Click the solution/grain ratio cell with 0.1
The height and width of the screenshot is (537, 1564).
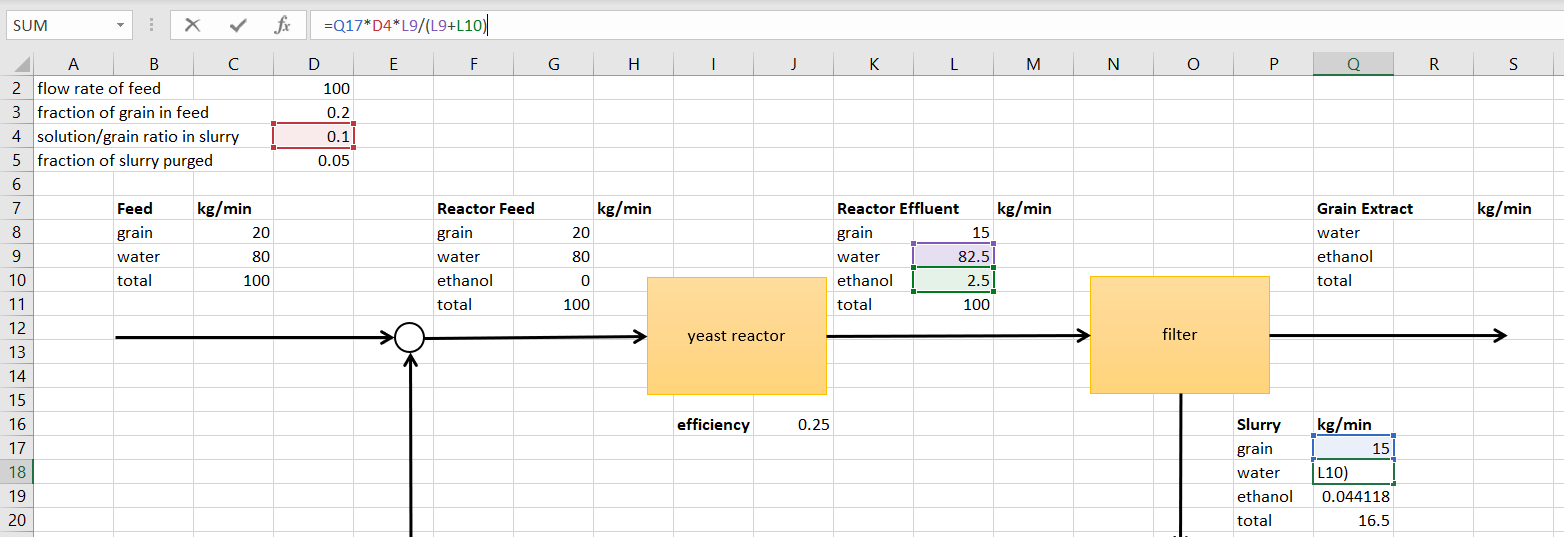pos(313,137)
